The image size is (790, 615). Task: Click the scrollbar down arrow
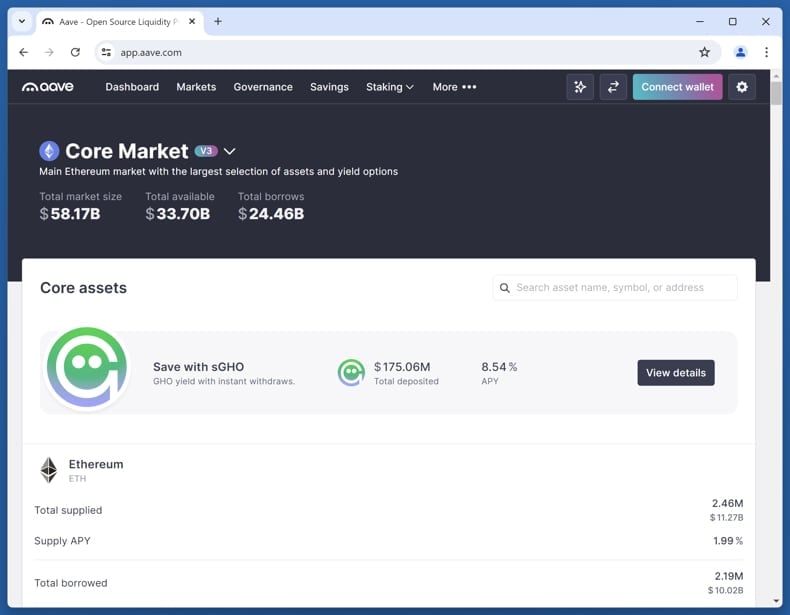click(x=776, y=601)
